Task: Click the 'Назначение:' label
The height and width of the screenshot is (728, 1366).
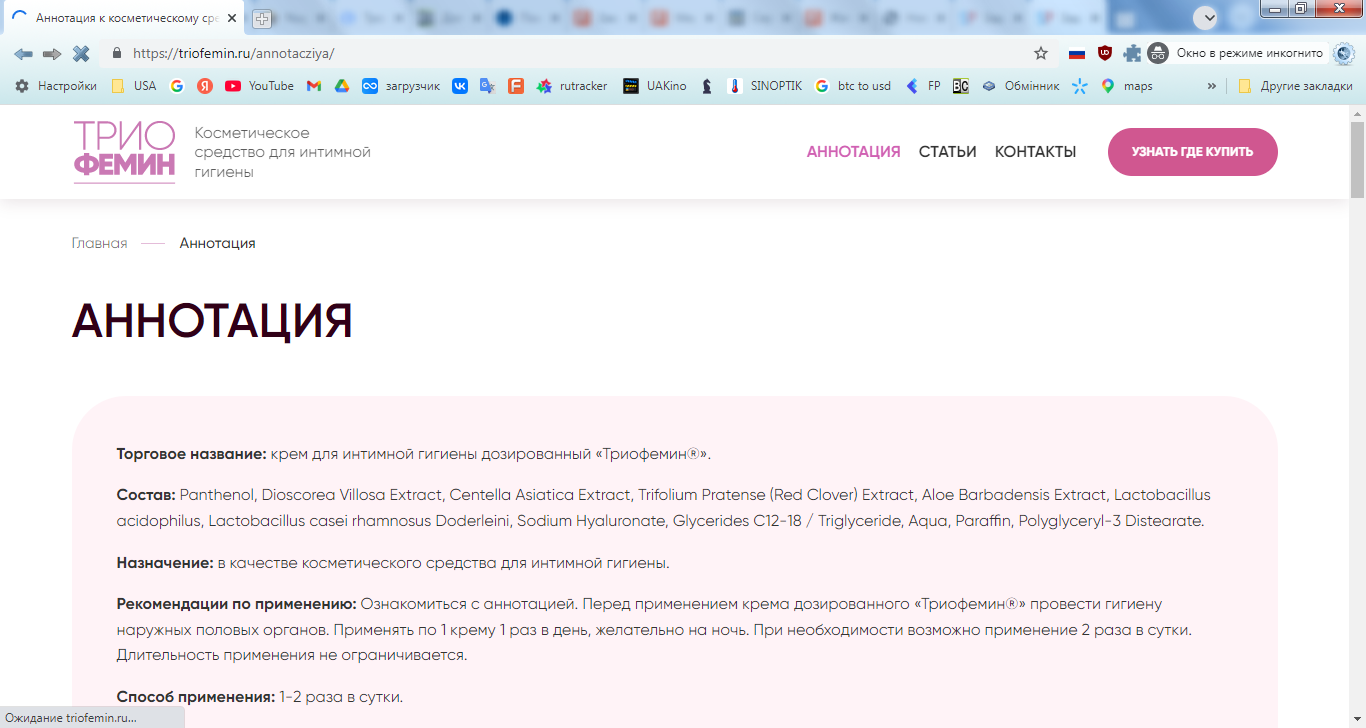Action: pyautogui.click(x=165, y=563)
